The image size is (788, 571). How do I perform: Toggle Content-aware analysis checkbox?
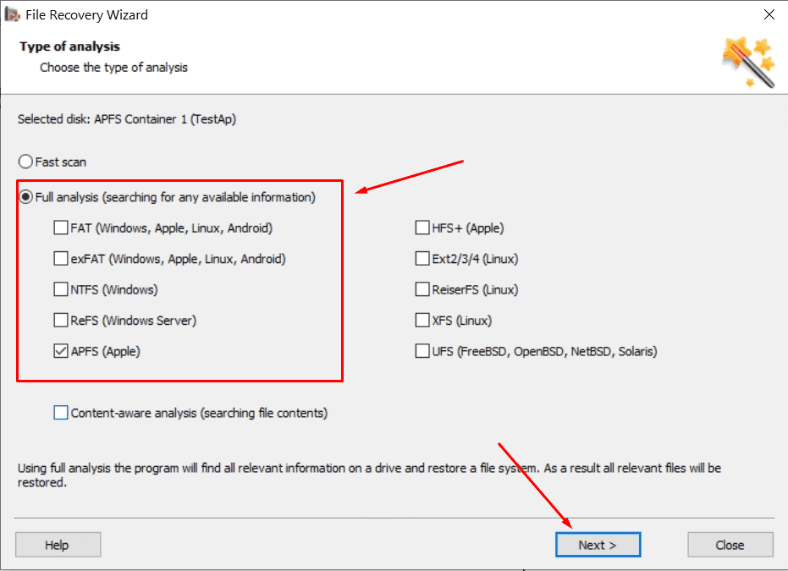tap(62, 413)
